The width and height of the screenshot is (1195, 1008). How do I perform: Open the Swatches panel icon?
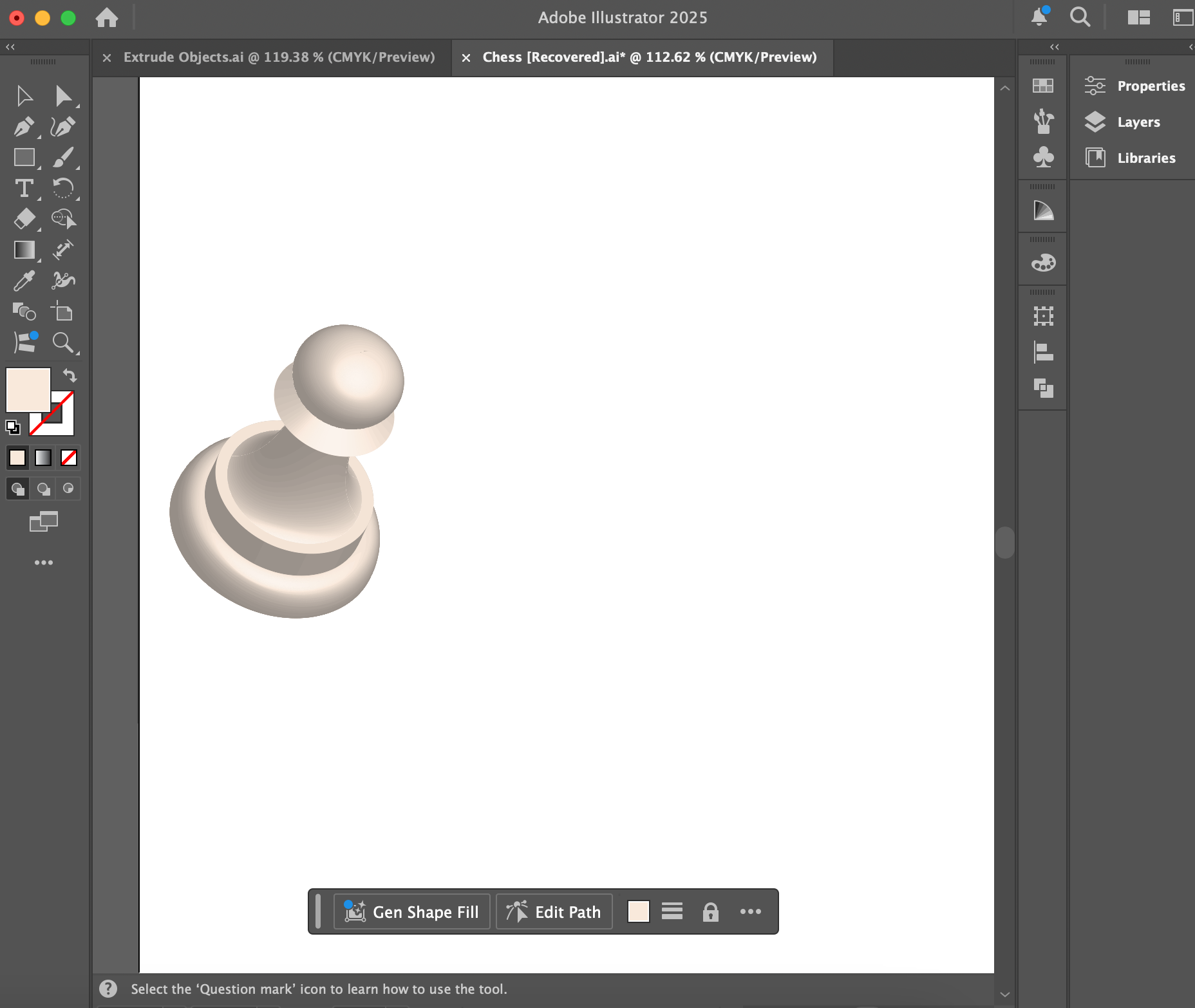1043,86
